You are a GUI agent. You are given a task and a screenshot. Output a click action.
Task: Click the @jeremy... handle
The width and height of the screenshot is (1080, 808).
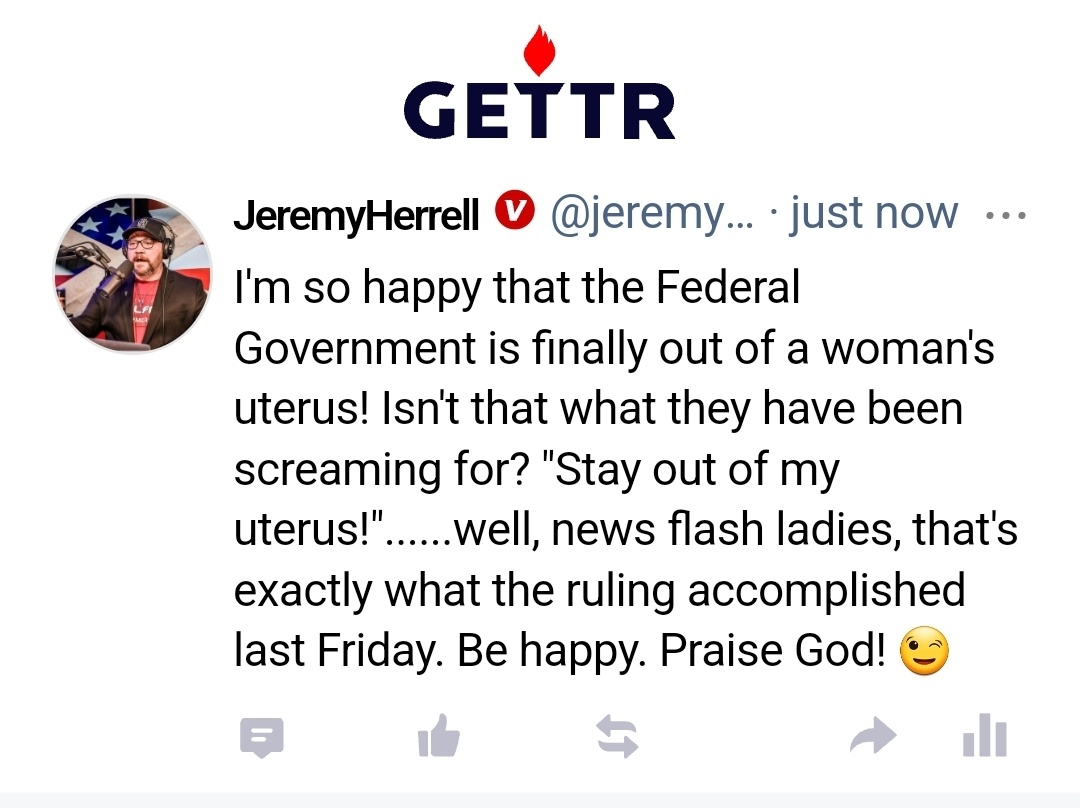pos(652,213)
